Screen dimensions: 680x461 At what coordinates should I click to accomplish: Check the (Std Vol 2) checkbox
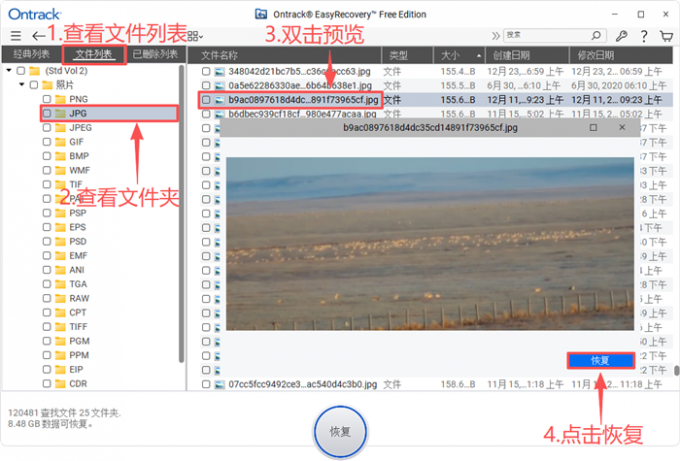pos(21,71)
